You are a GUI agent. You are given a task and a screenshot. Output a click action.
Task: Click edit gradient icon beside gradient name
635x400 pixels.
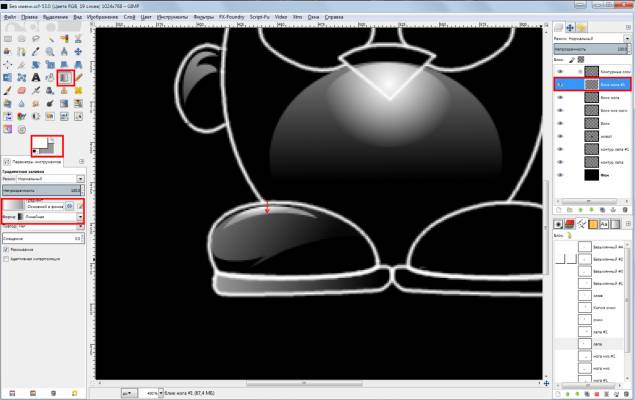(x=80, y=206)
